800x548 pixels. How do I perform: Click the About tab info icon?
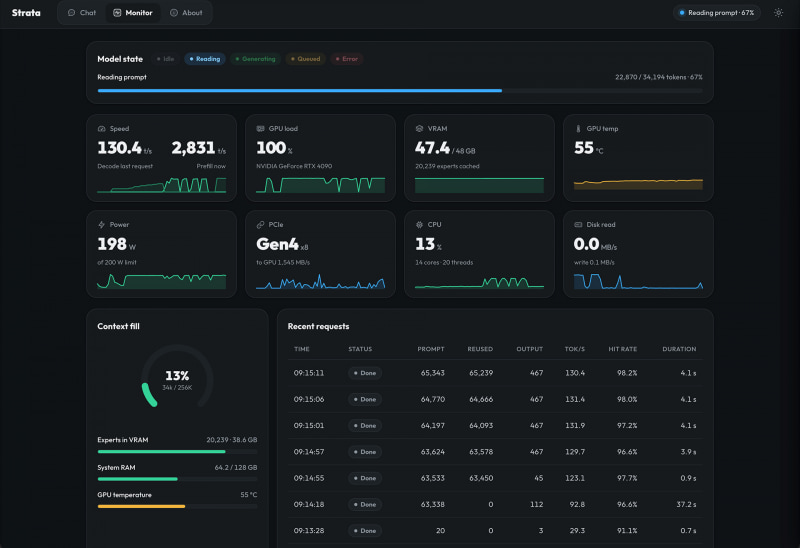[173, 13]
